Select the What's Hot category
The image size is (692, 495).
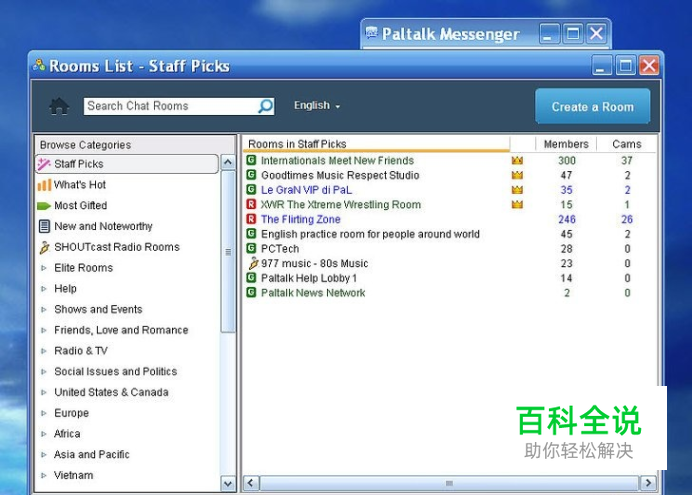point(80,185)
